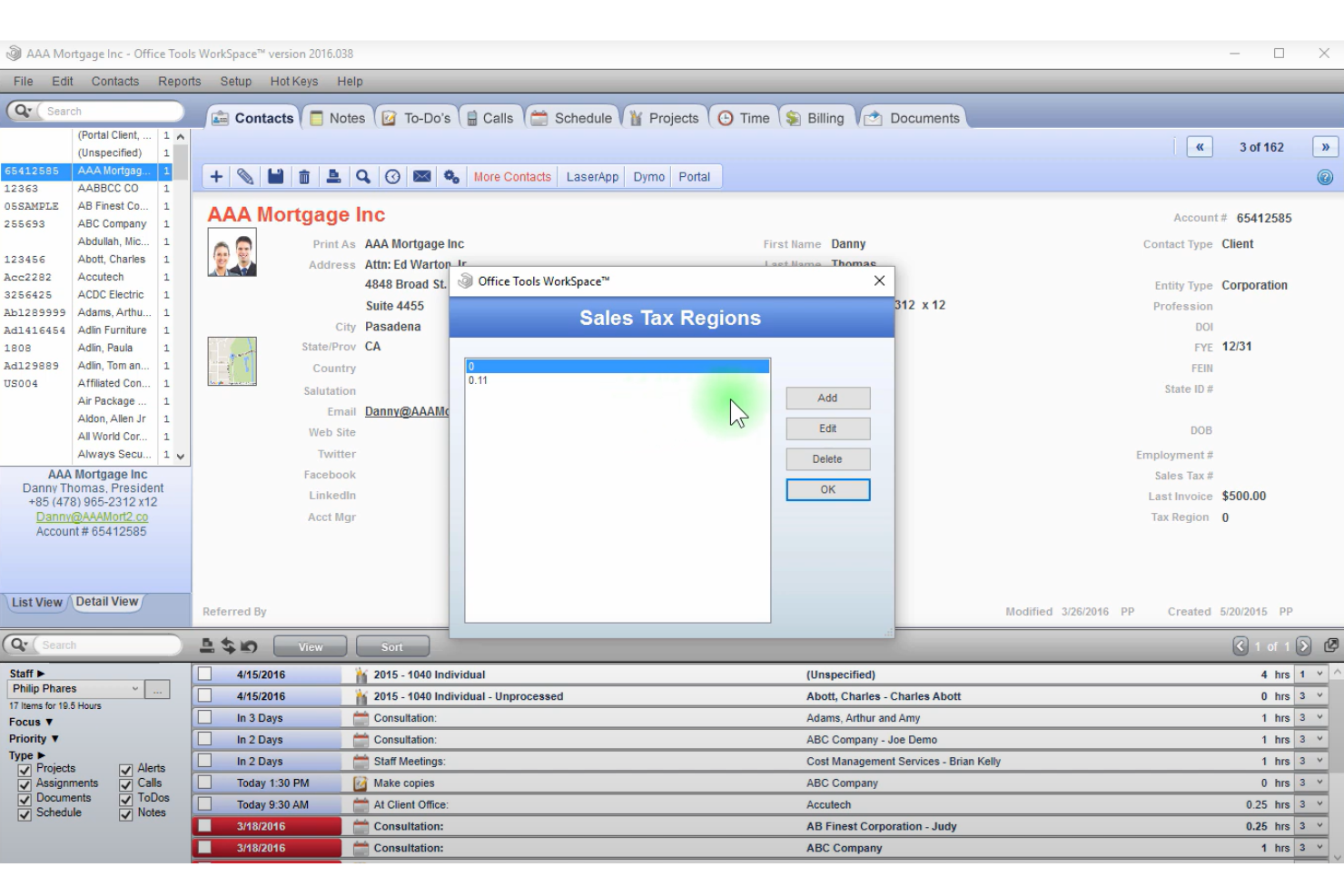The height and width of the screenshot is (896, 1344).
Task: Click the search magnifier icon in the top search box
Action: [x=22, y=111]
